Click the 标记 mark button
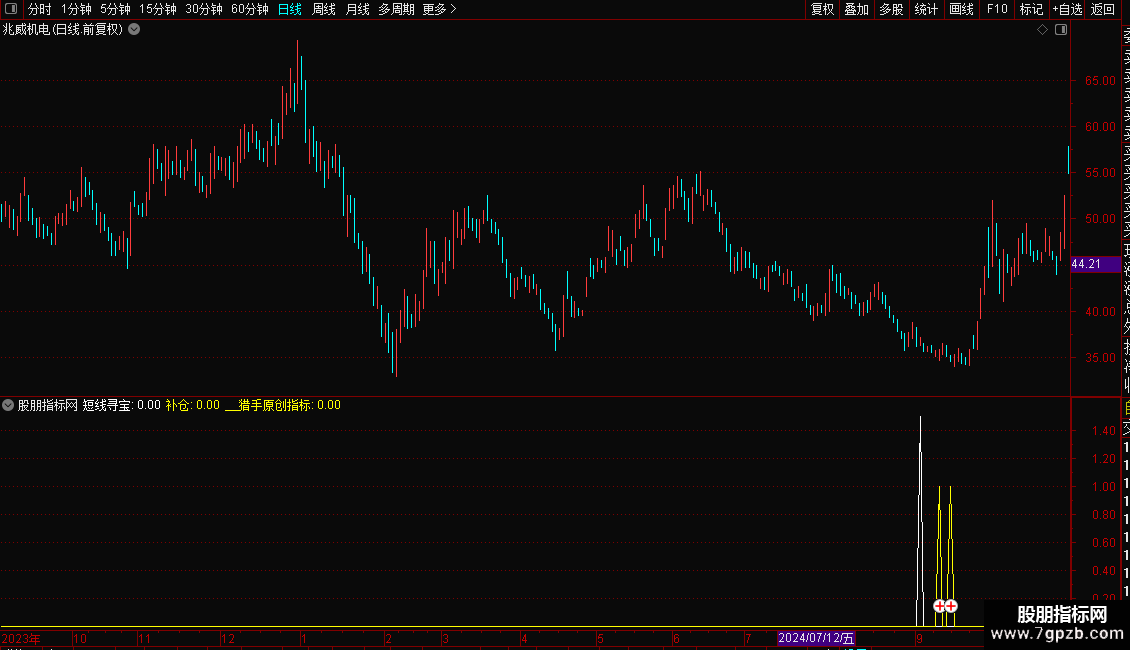The width and height of the screenshot is (1130, 650). tap(1031, 9)
